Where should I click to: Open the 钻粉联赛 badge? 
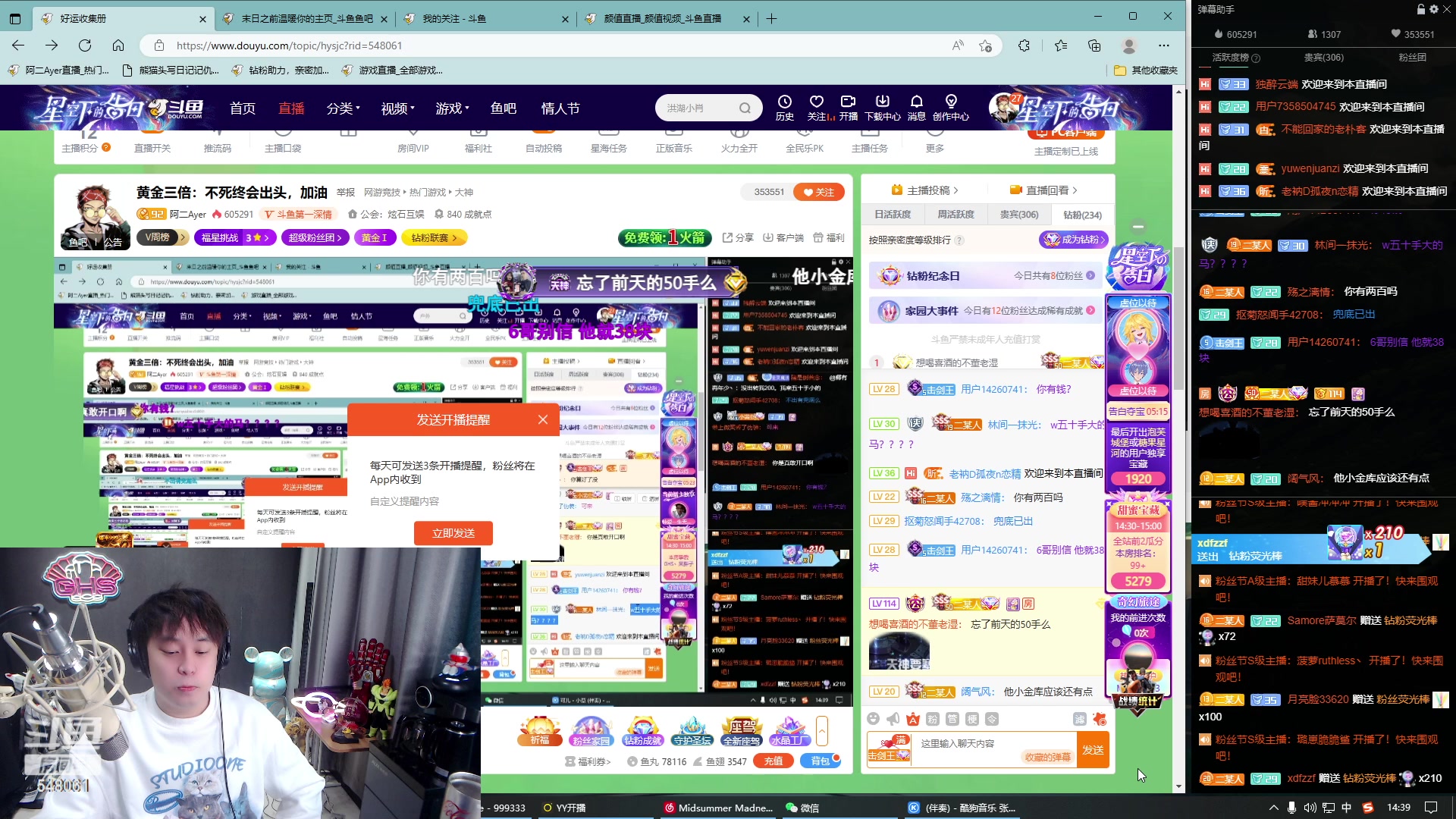[435, 237]
